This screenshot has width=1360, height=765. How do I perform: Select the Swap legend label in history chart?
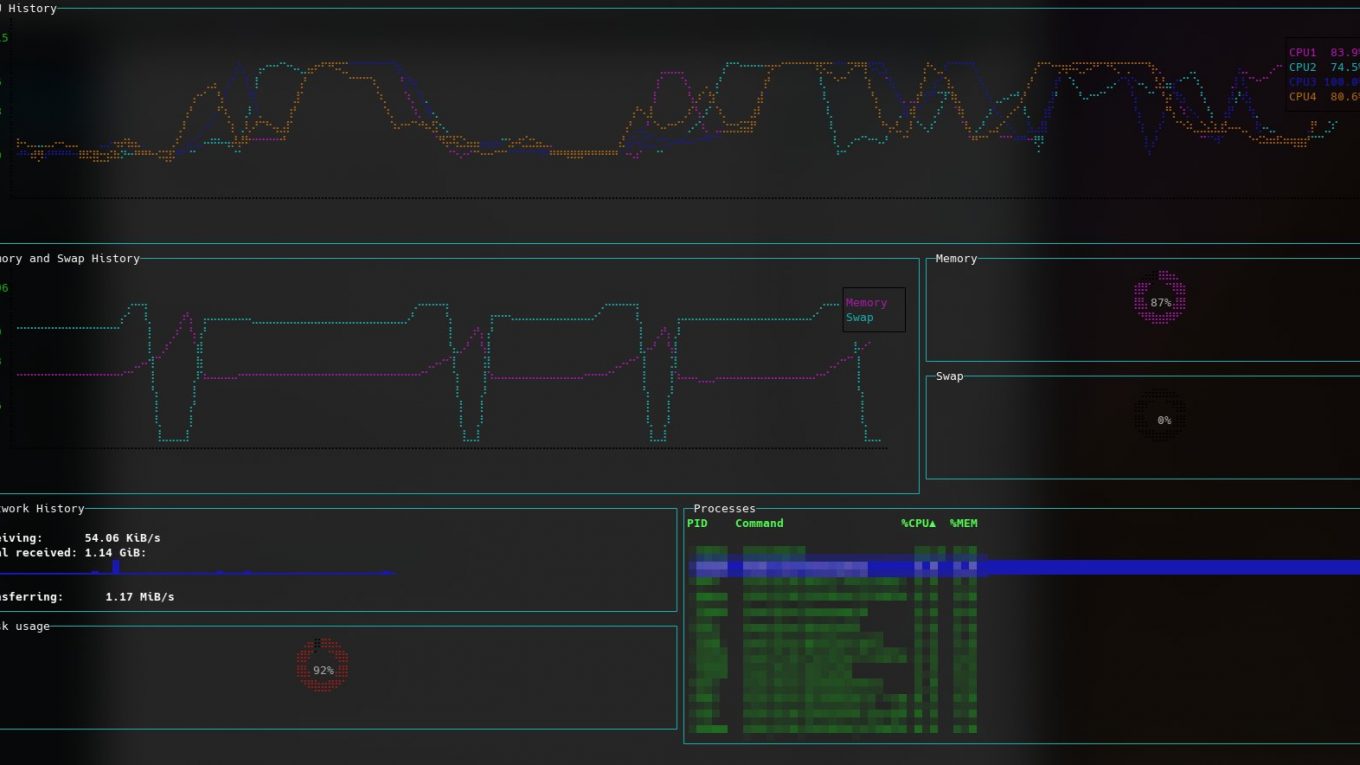click(x=859, y=318)
